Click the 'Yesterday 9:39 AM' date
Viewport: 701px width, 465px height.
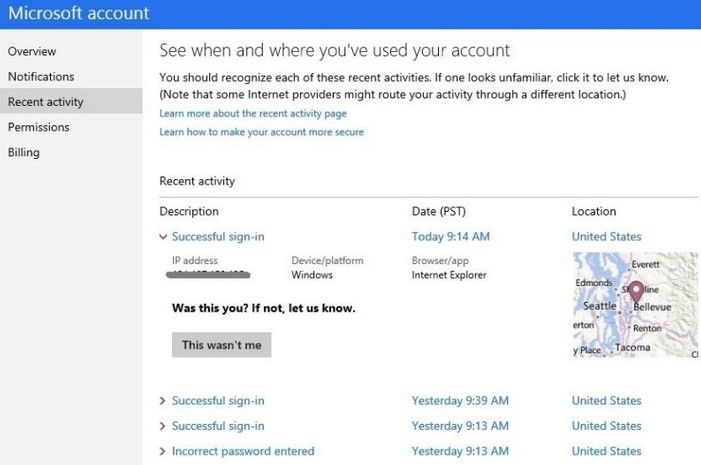(460, 401)
